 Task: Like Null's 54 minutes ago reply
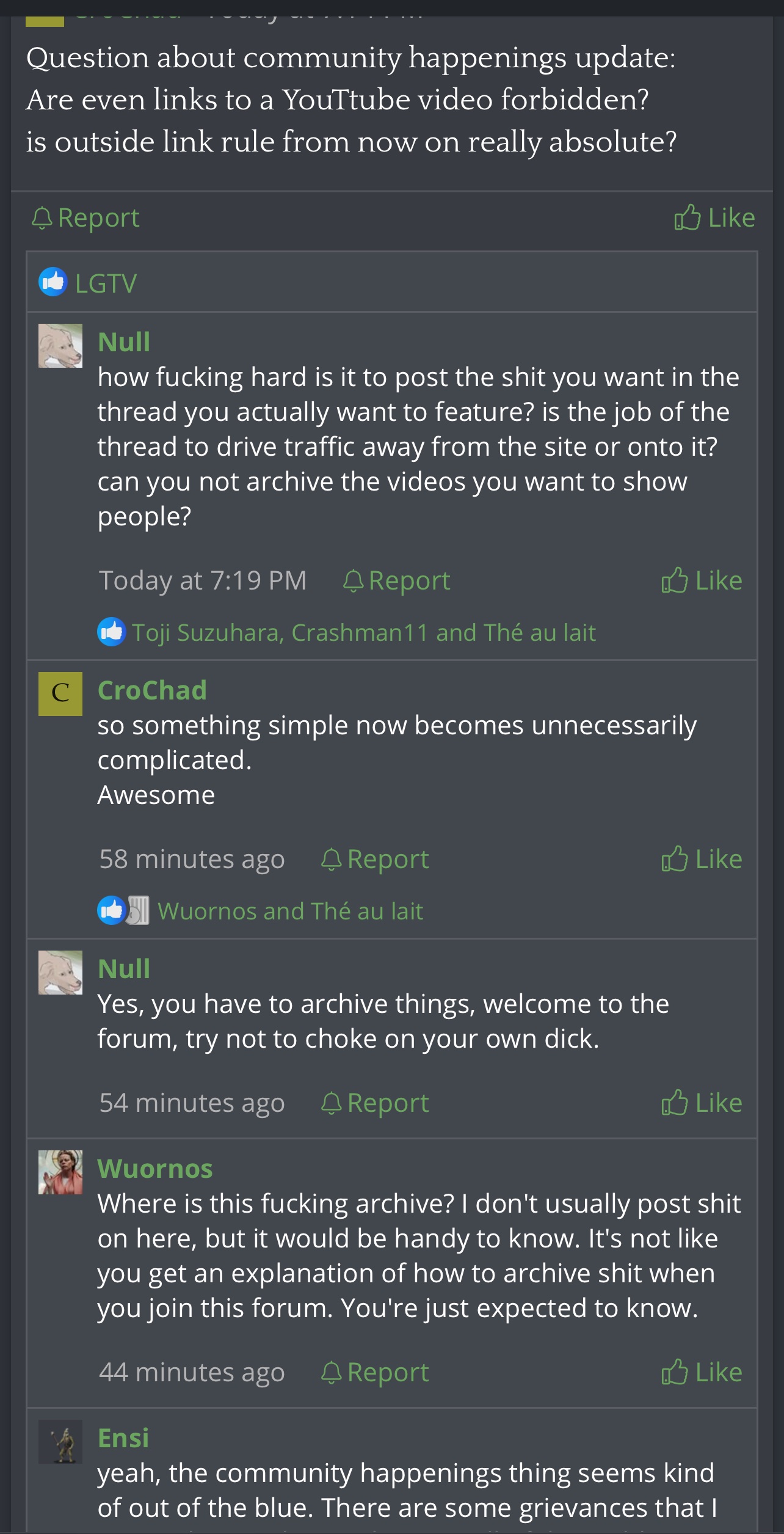[702, 1103]
